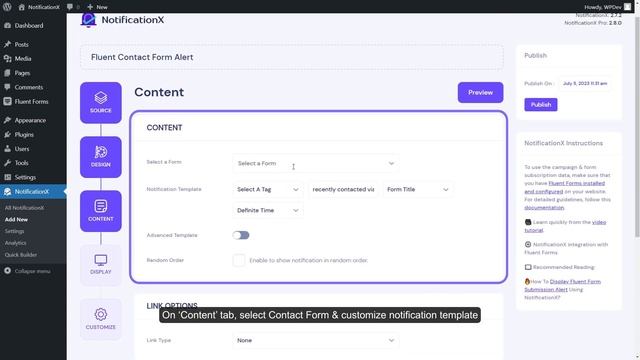Open the Form Title dropdown
The width and height of the screenshot is (640, 360).
(x=418, y=189)
